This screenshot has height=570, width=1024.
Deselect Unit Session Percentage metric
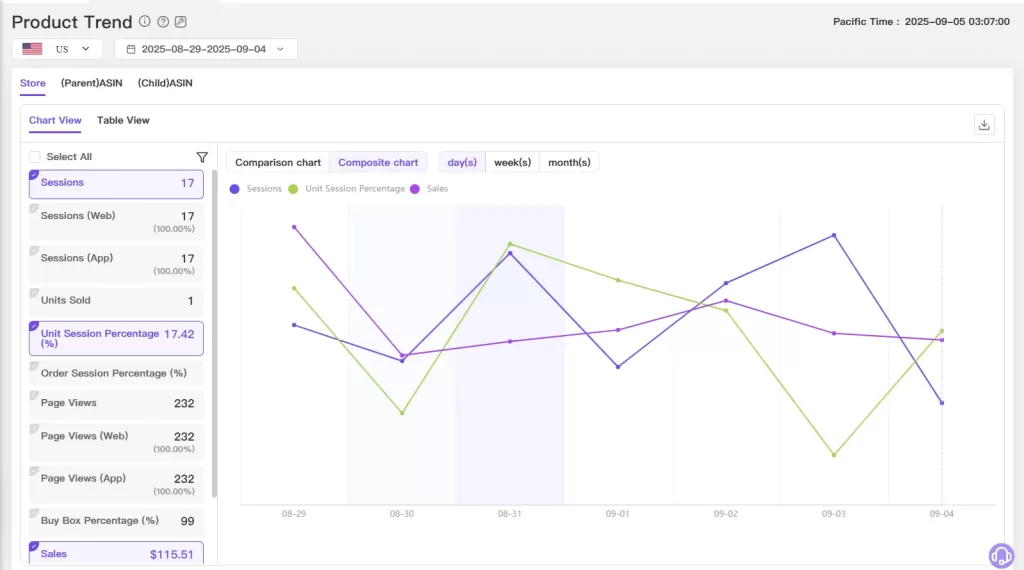(116, 338)
